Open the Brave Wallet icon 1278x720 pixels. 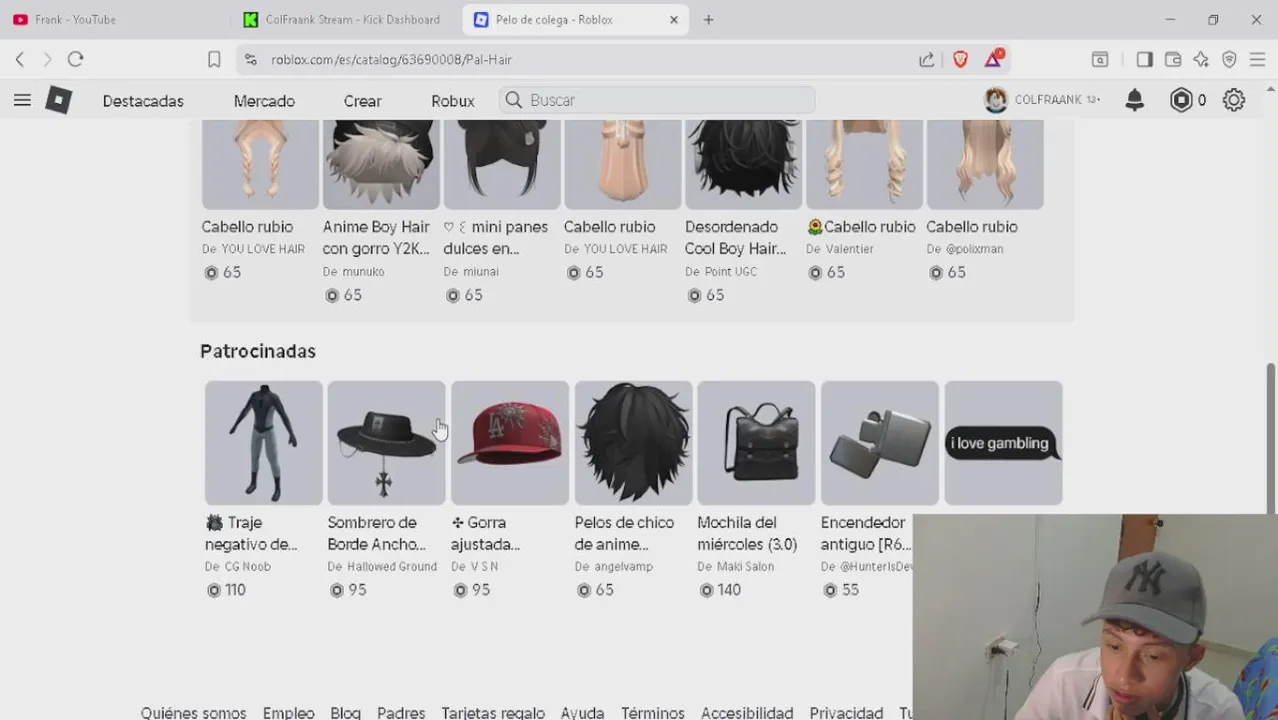coord(1173,59)
